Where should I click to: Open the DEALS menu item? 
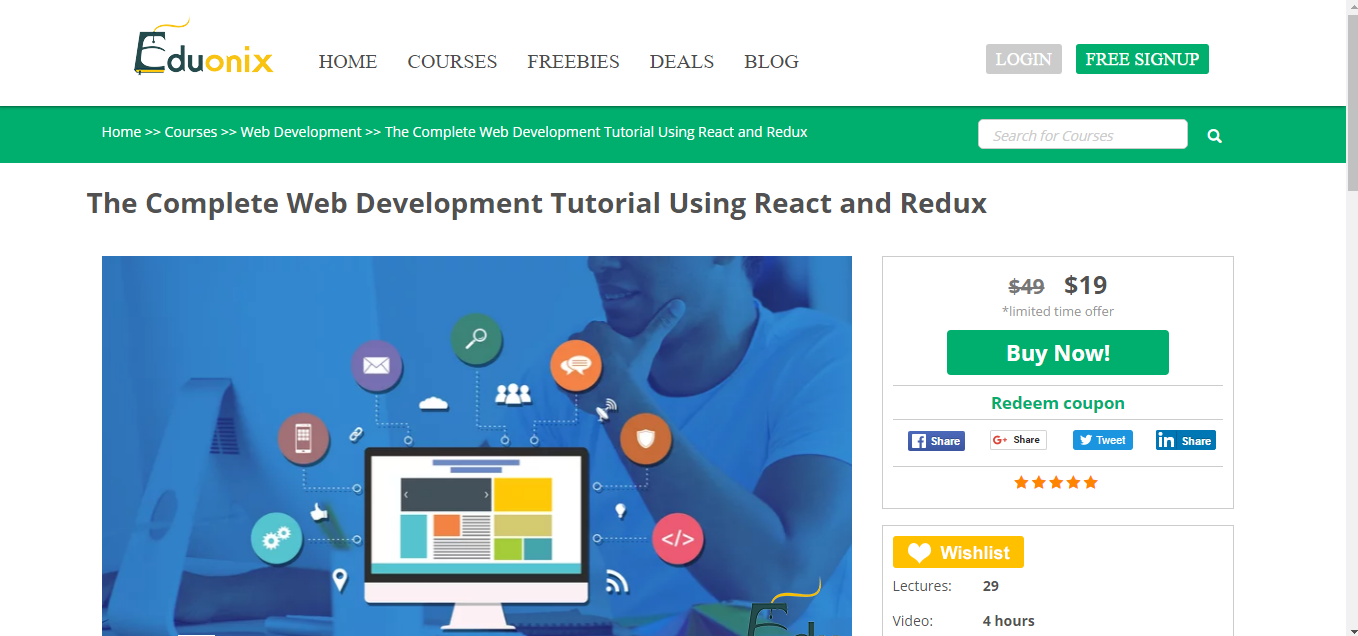point(682,62)
